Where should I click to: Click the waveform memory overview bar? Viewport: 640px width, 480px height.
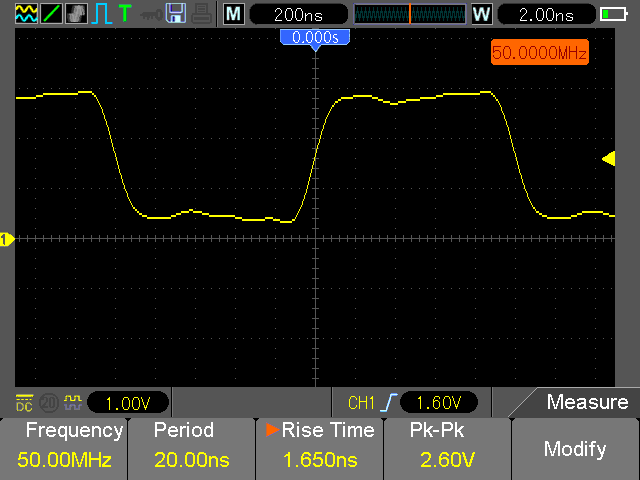point(409,14)
